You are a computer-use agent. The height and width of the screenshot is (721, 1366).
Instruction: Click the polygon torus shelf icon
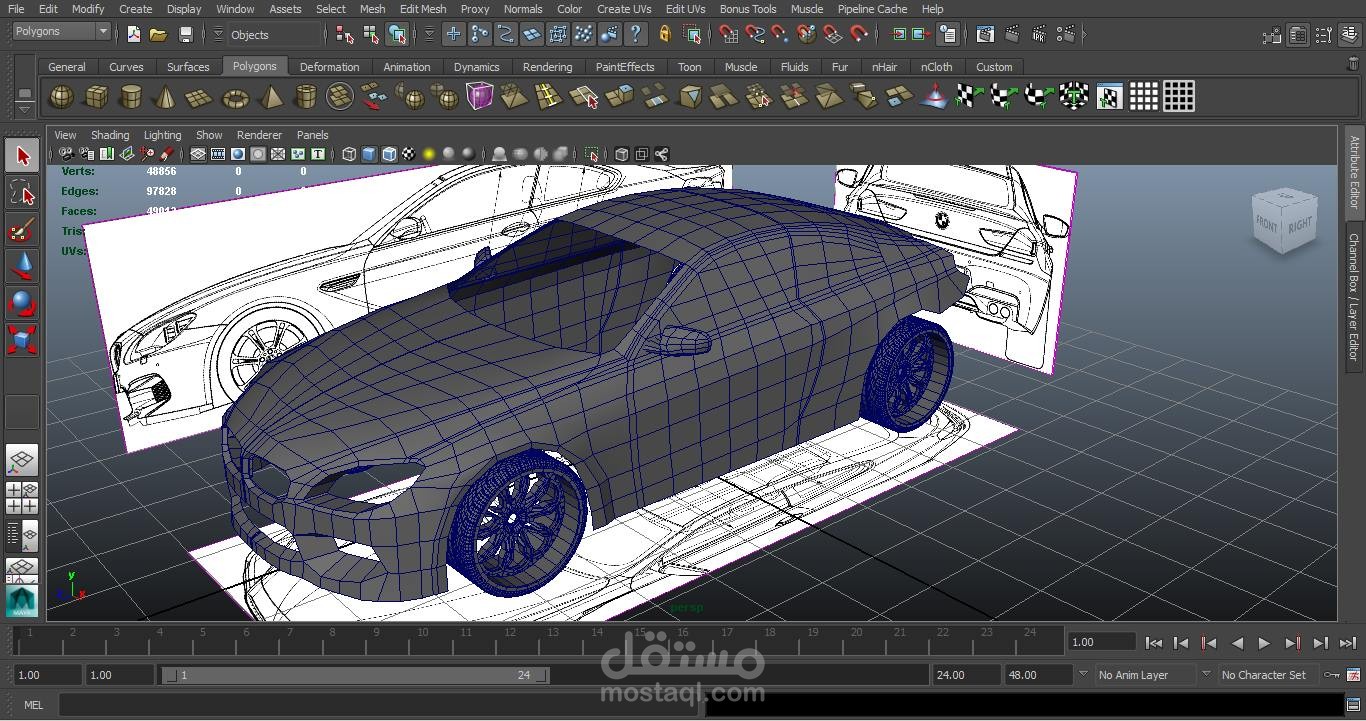pos(235,97)
